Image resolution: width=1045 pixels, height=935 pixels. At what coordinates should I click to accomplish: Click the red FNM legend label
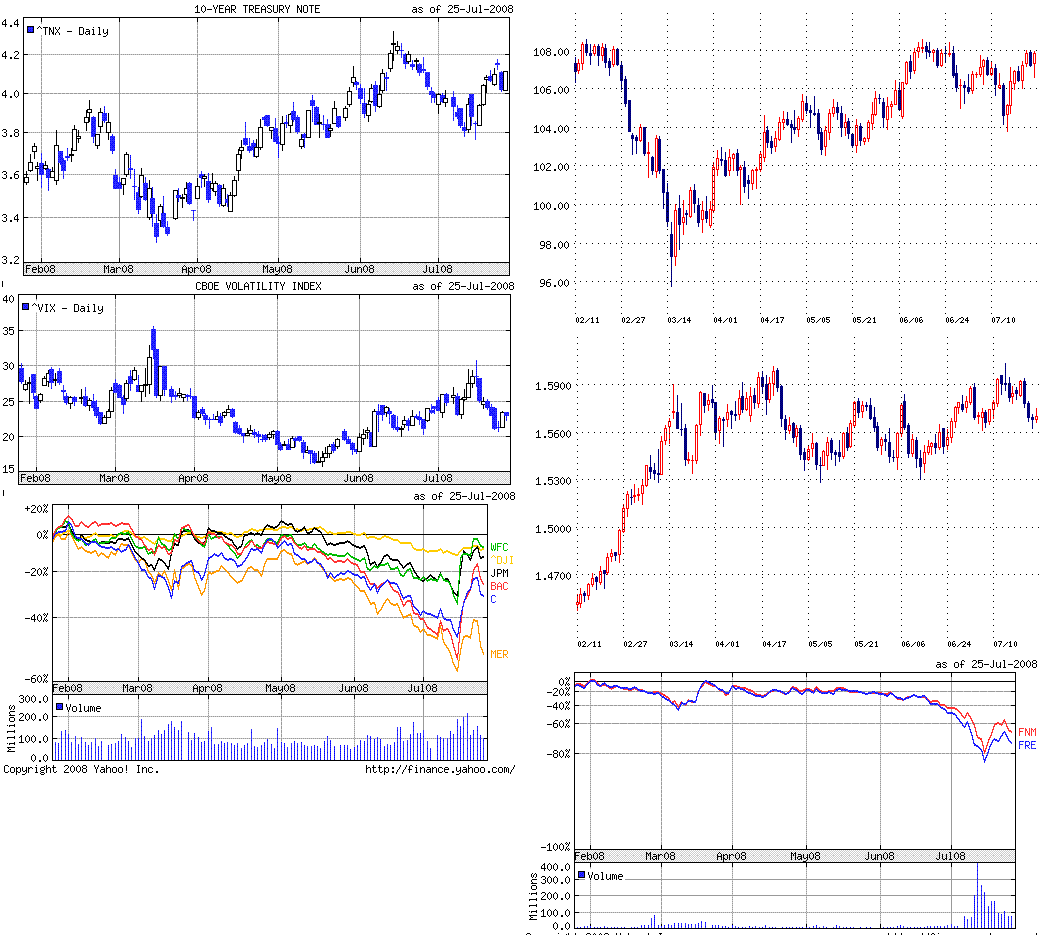pyautogui.click(x=1027, y=733)
